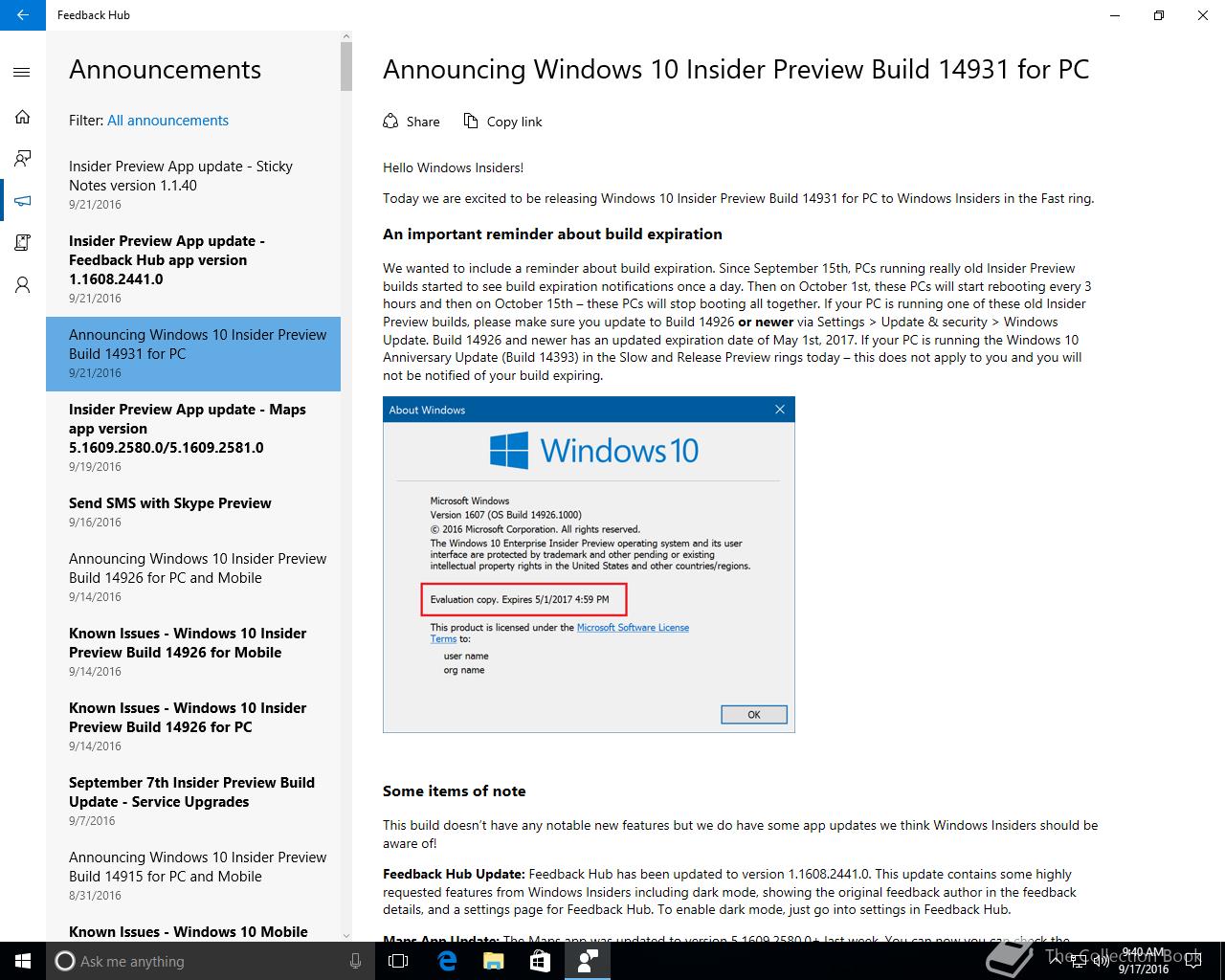1225x980 pixels.
Task: Open Send SMS with Skype Preview
Action: click(x=193, y=512)
